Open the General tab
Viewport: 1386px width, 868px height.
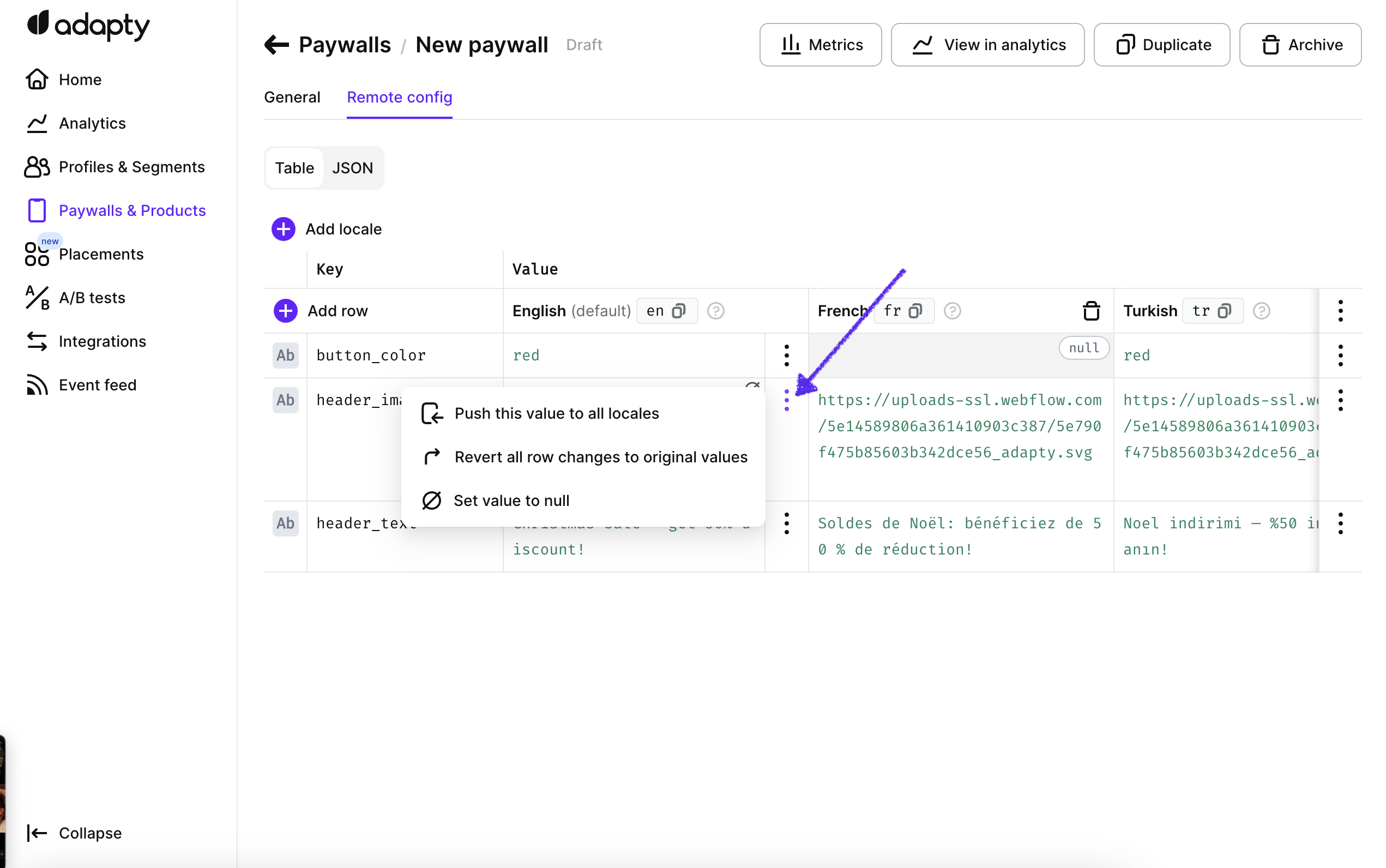point(292,97)
